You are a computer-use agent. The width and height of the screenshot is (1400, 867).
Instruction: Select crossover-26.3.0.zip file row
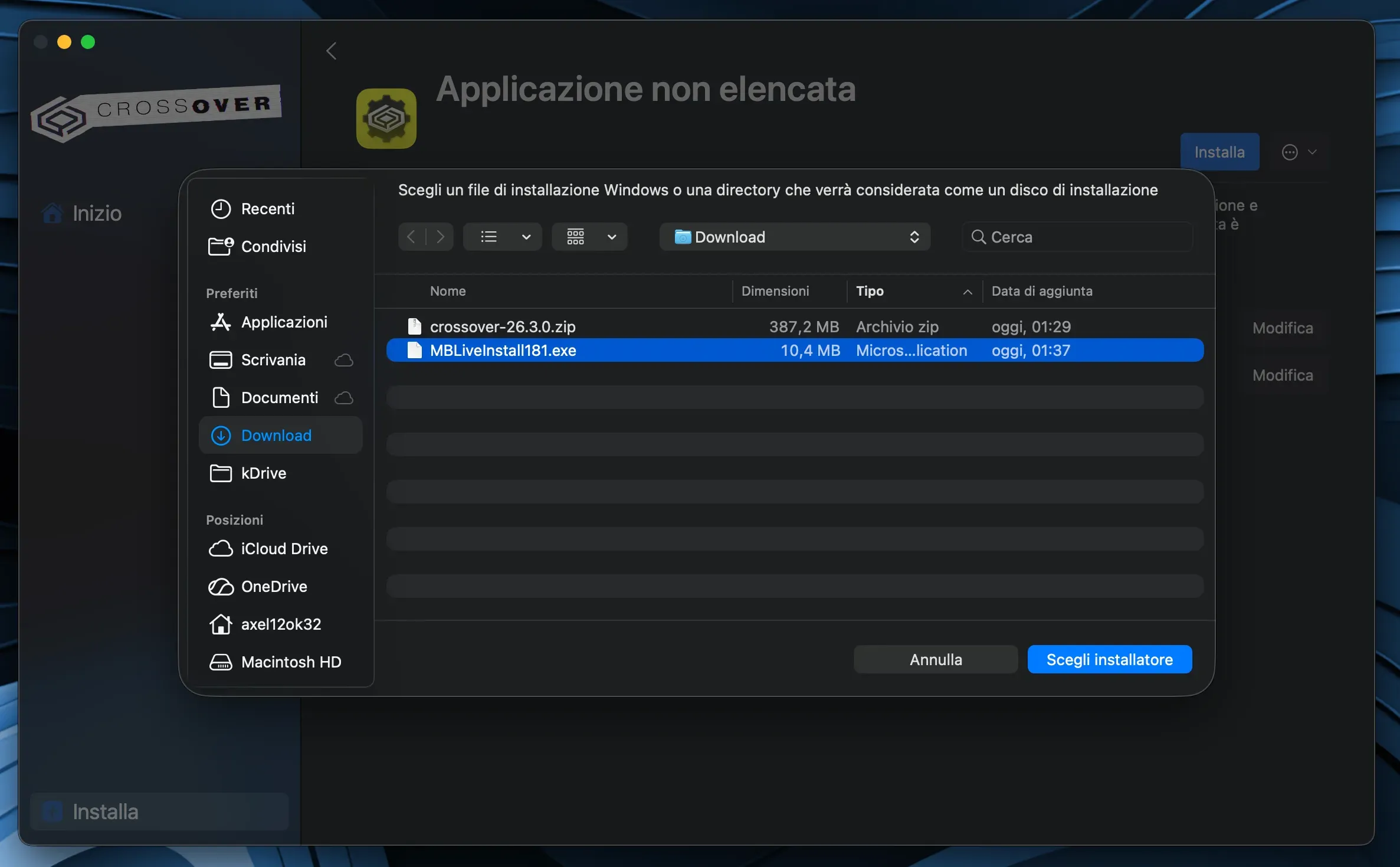[795, 326]
